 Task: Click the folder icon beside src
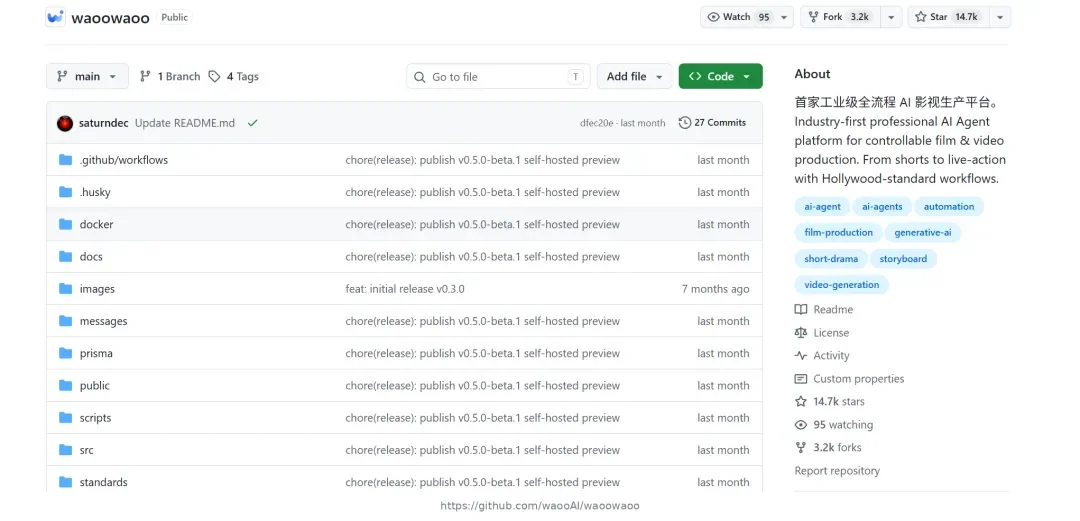[x=65, y=450]
